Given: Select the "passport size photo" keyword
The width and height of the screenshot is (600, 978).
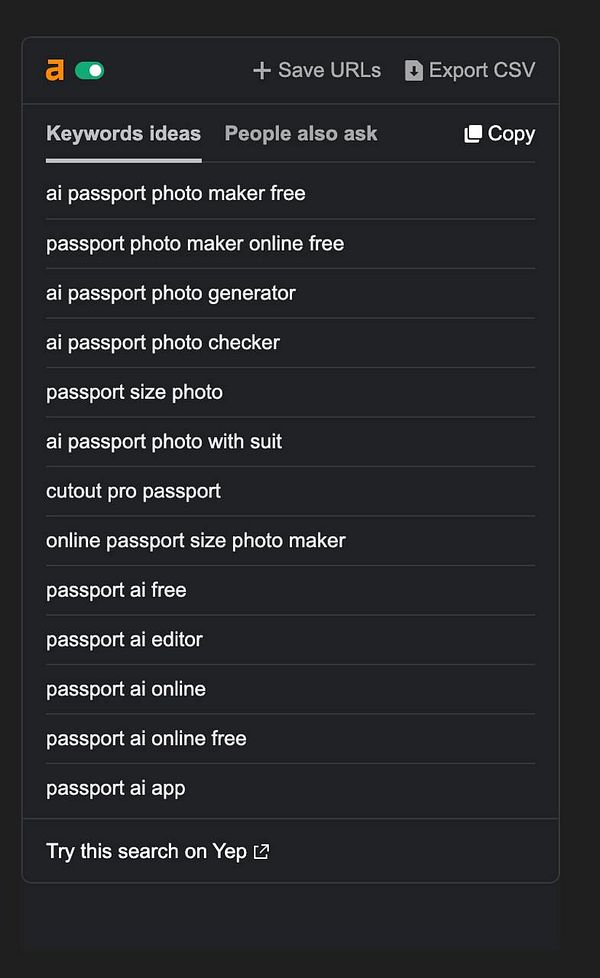Looking at the screenshot, I should tap(134, 392).
